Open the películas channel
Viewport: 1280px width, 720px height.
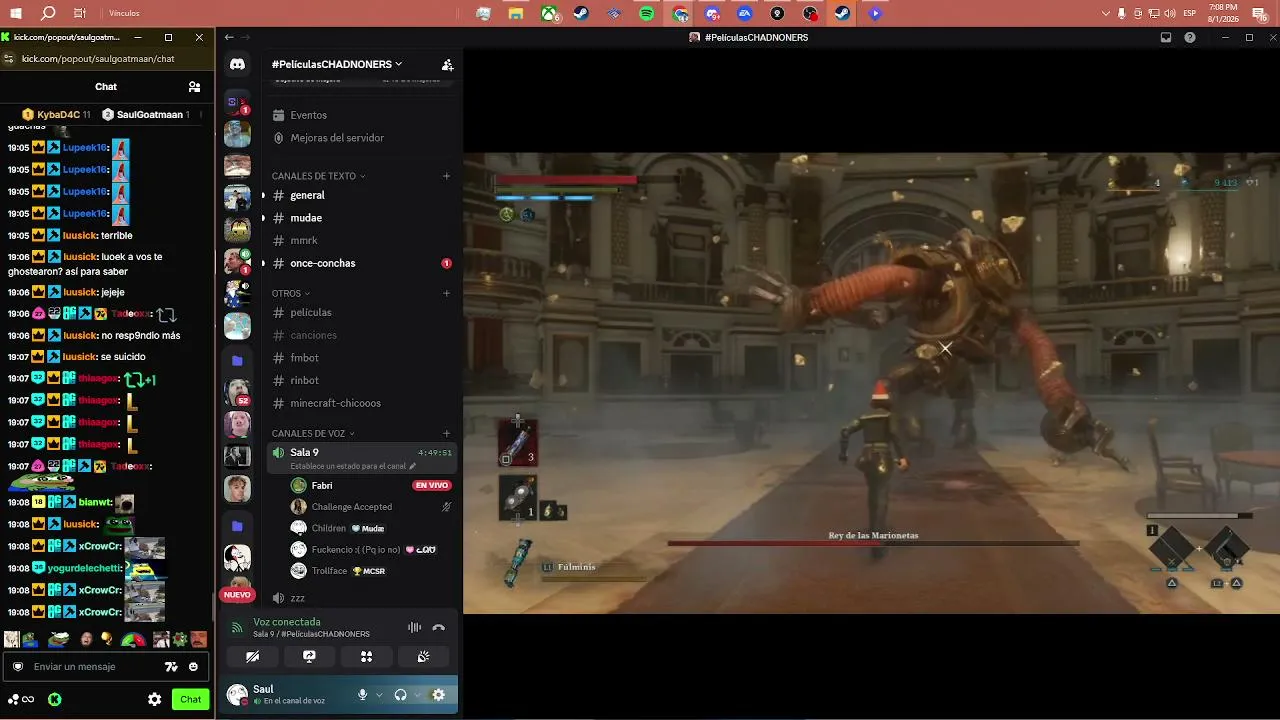click(362, 313)
